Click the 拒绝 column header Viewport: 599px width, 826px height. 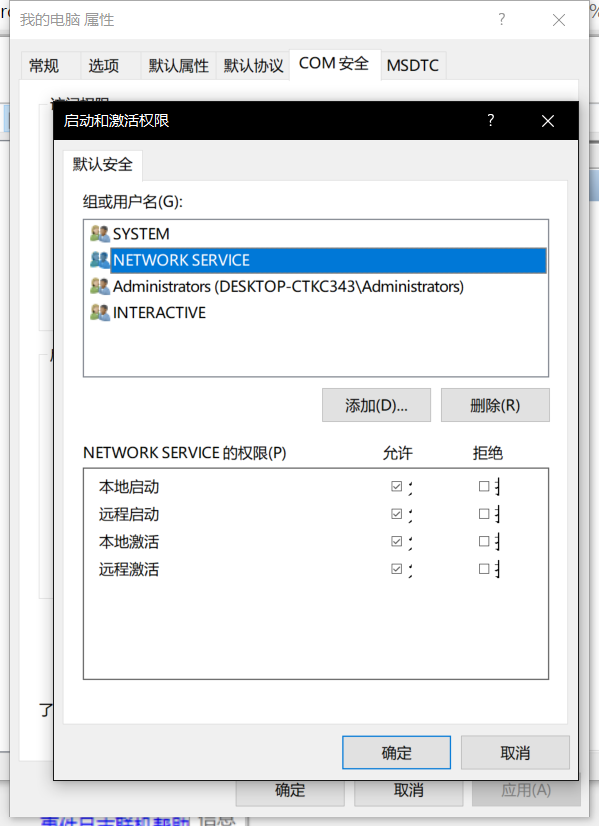pos(488,453)
